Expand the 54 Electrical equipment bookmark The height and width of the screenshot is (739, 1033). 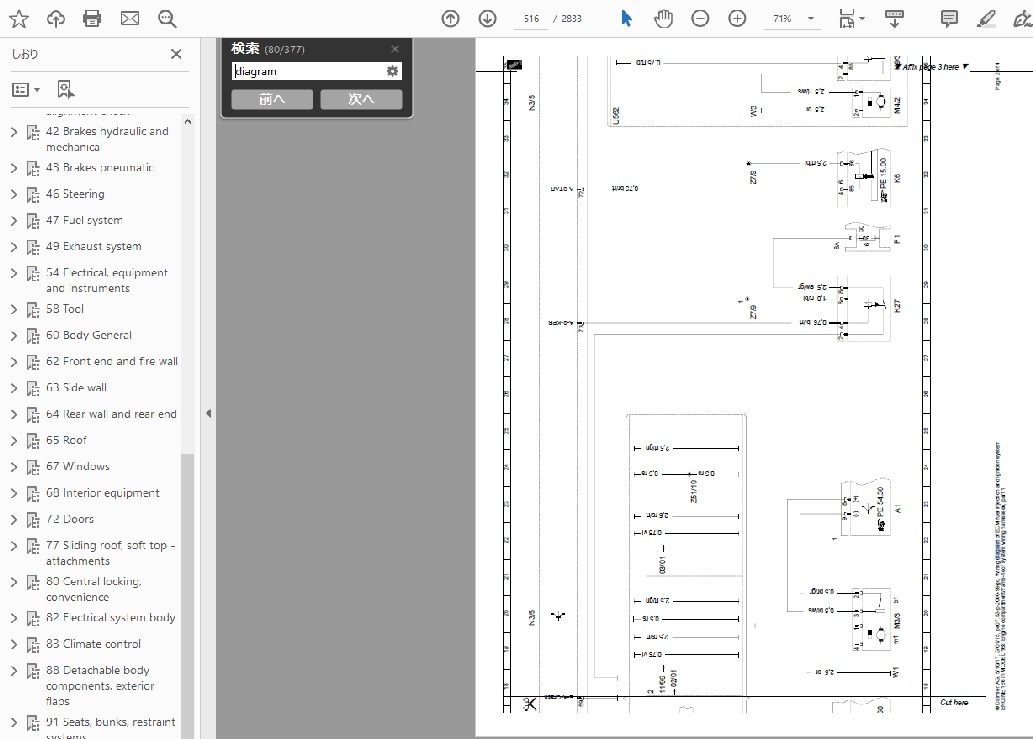pos(14,273)
